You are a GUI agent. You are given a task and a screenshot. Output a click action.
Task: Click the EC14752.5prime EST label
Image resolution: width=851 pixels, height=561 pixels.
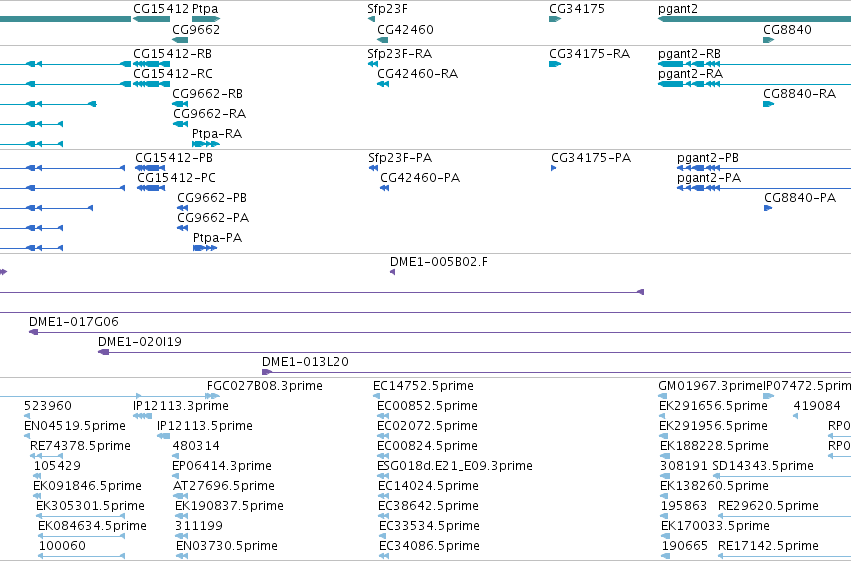coord(423,386)
